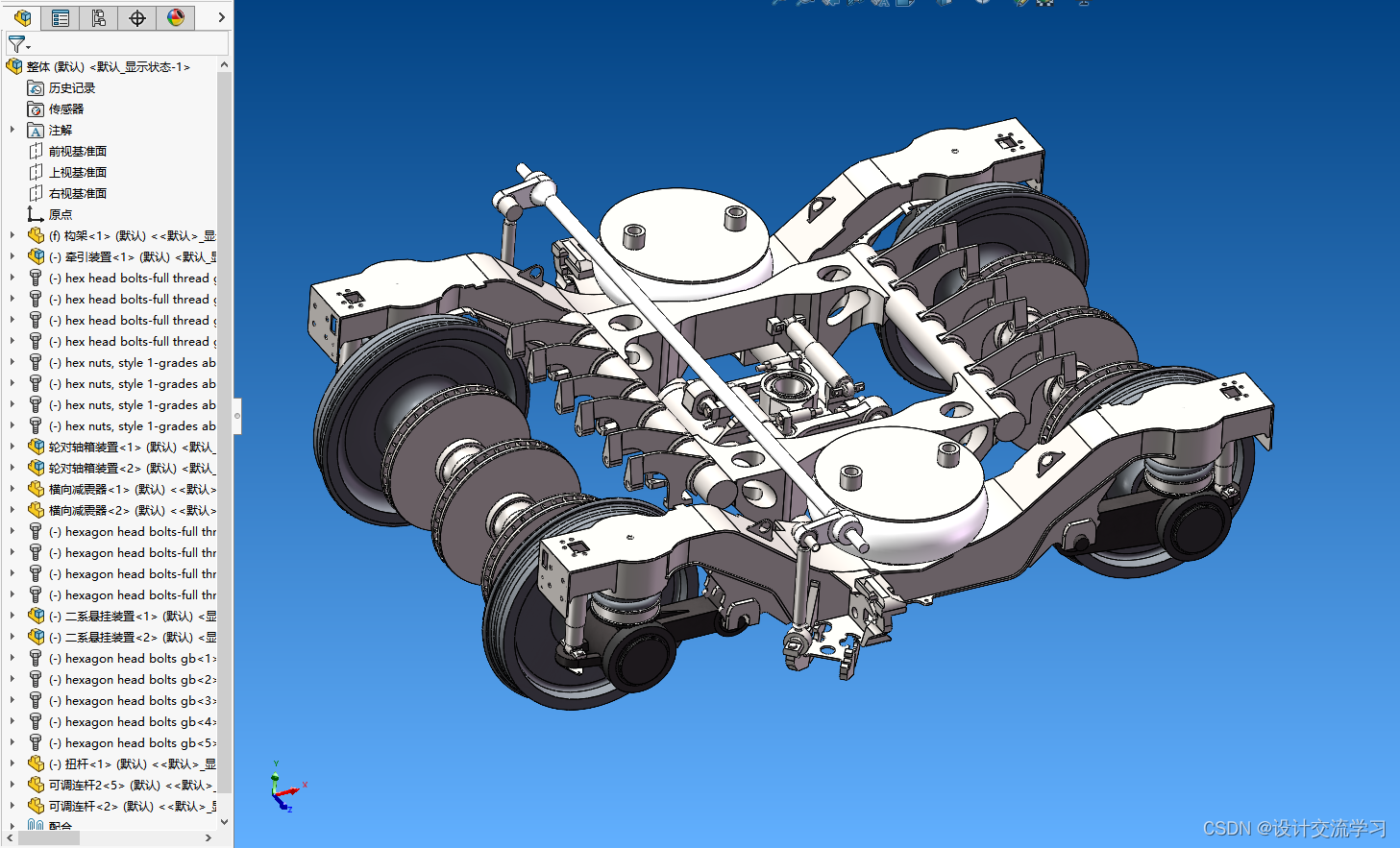Expand the 可调连杆<2> tree node
Screen dimensions: 1400x848
(x=12, y=806)
